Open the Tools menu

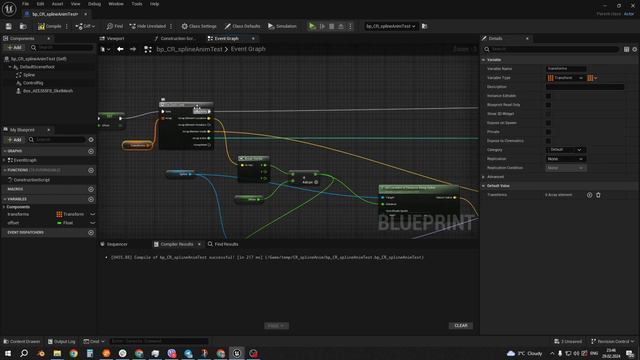pyautogui.click(x=137, y=4)
